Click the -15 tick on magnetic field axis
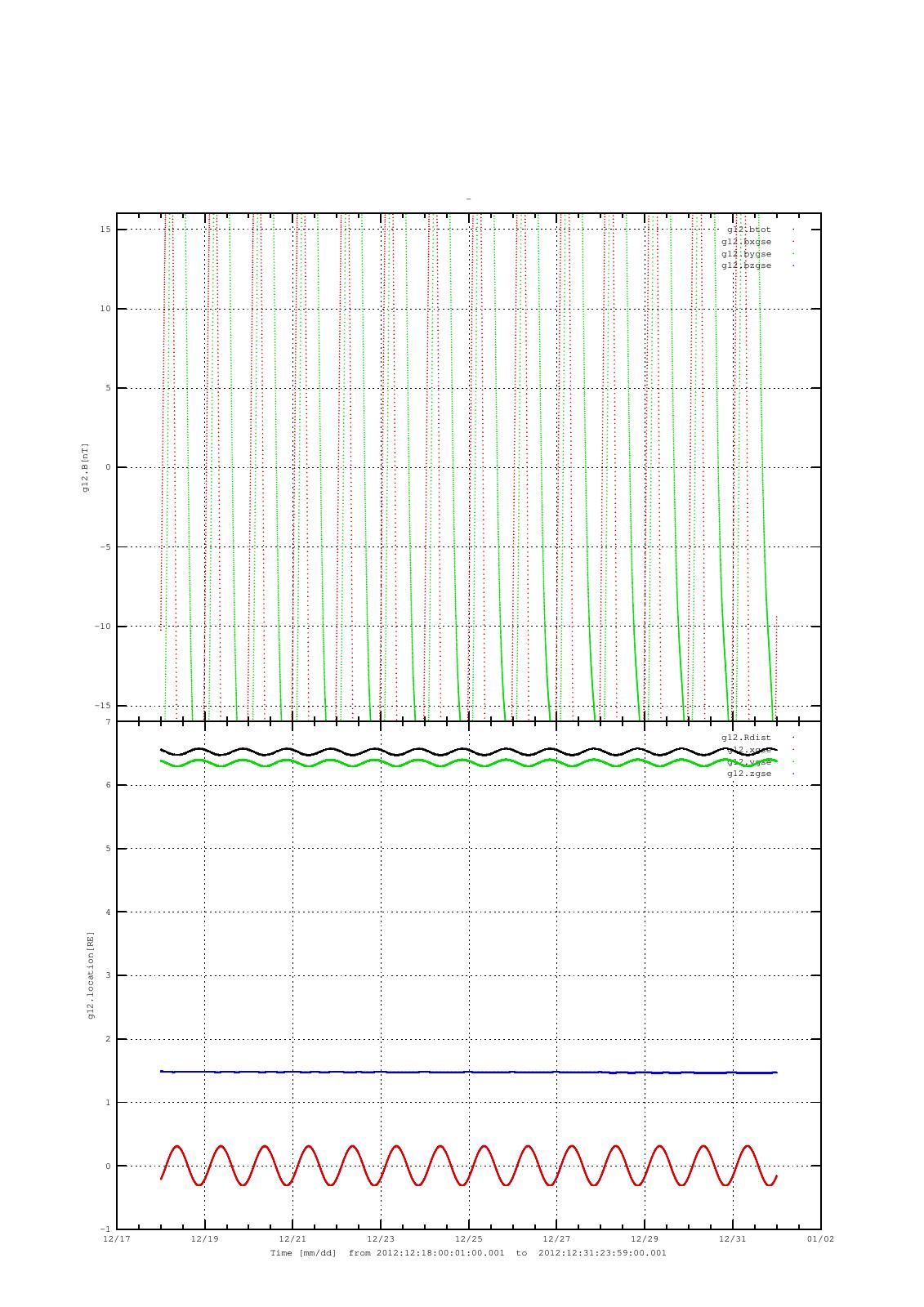This screenshot has height=1307, width=924. click(x=104, y=706)
